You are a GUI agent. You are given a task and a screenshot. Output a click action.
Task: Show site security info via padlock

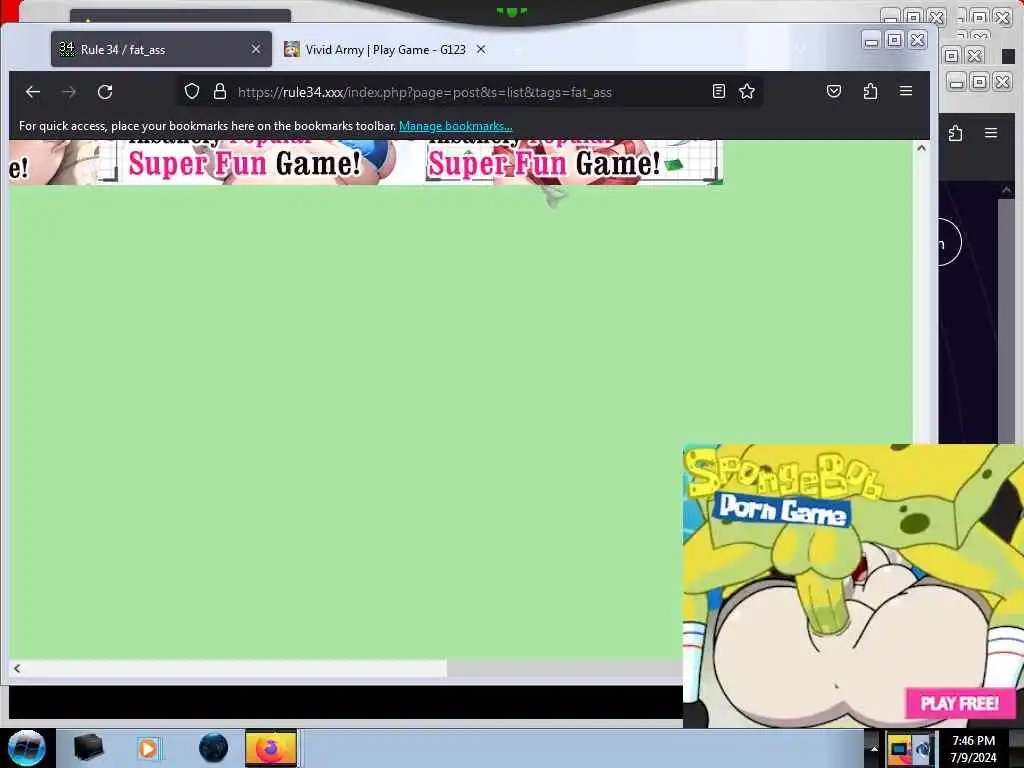click(x=220, y=91)
